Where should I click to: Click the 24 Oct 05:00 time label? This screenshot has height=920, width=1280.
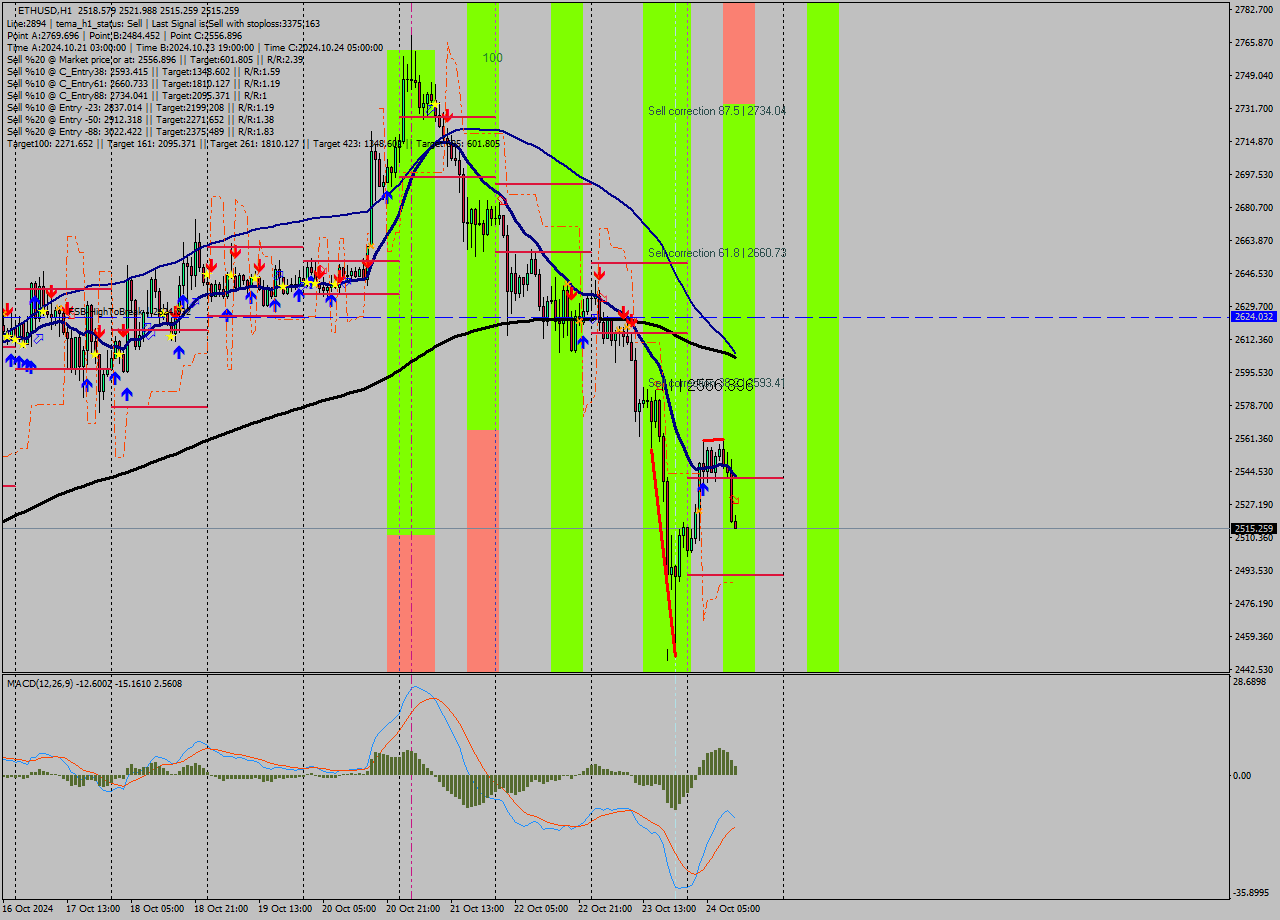pyautogui.click(x=731, y=909)
